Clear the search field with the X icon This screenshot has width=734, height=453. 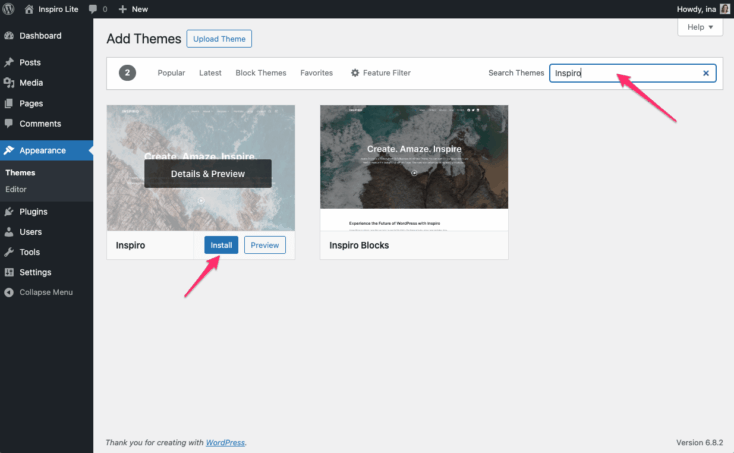click(706, 73)
